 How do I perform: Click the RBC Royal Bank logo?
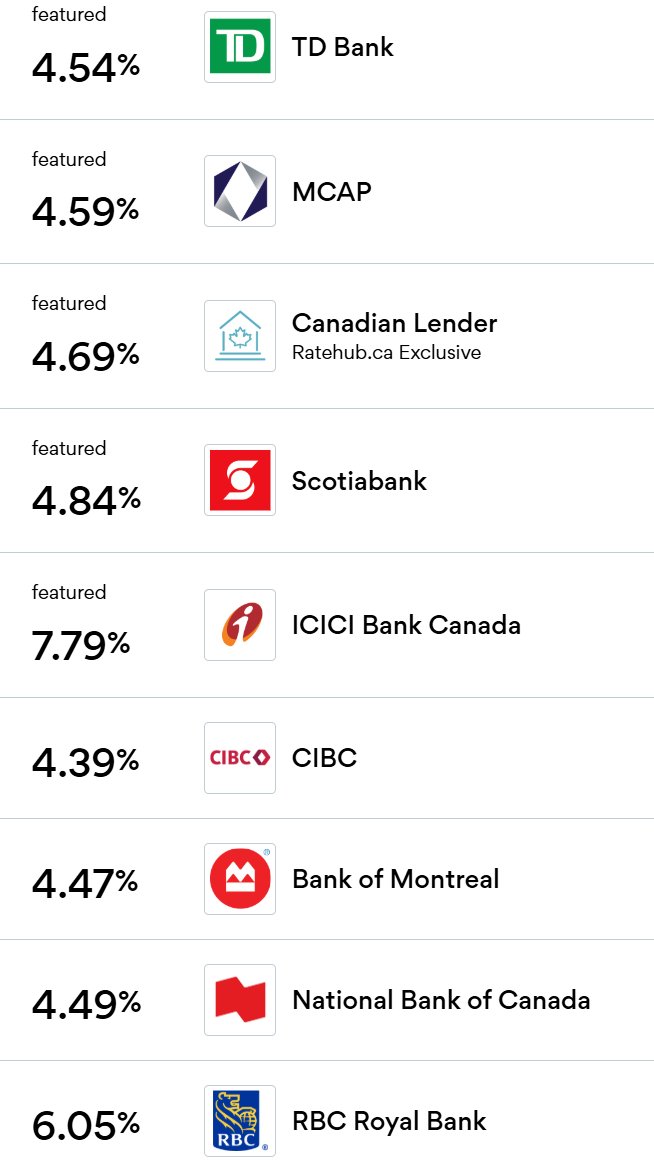(240, 1121)
